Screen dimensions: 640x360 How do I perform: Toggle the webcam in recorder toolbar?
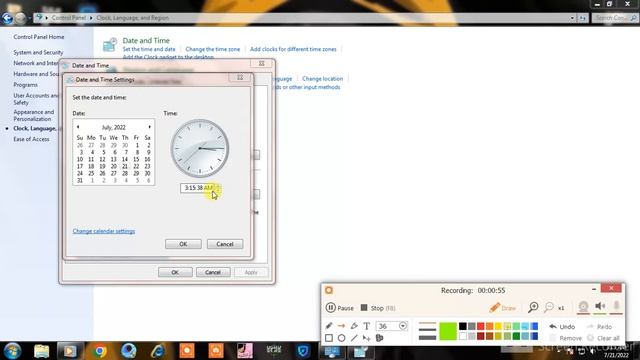pyautogui.click(x=583, y=307)
